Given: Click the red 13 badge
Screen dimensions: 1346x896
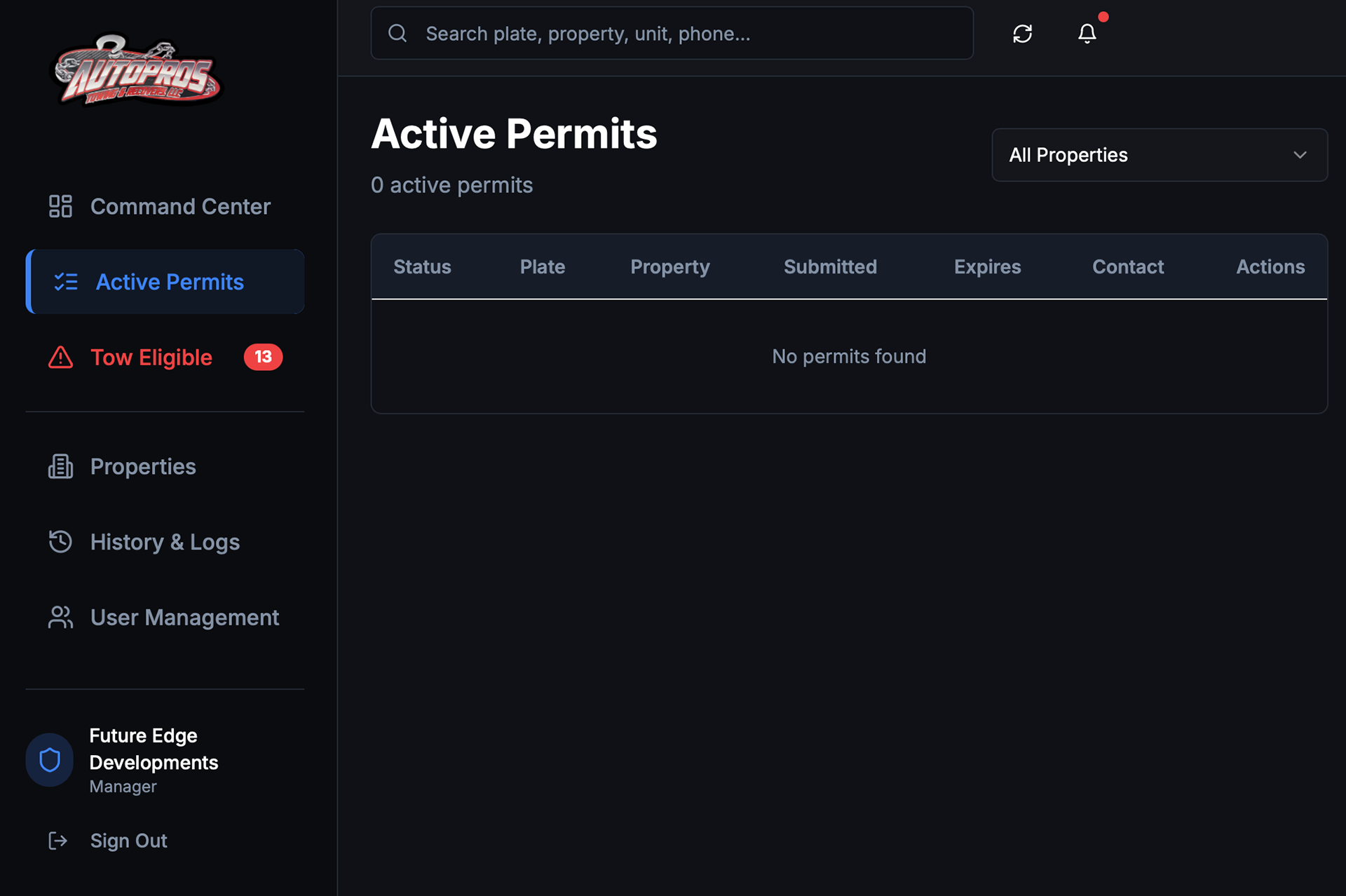Looking at the screenshot, I should tap(263, 357).
